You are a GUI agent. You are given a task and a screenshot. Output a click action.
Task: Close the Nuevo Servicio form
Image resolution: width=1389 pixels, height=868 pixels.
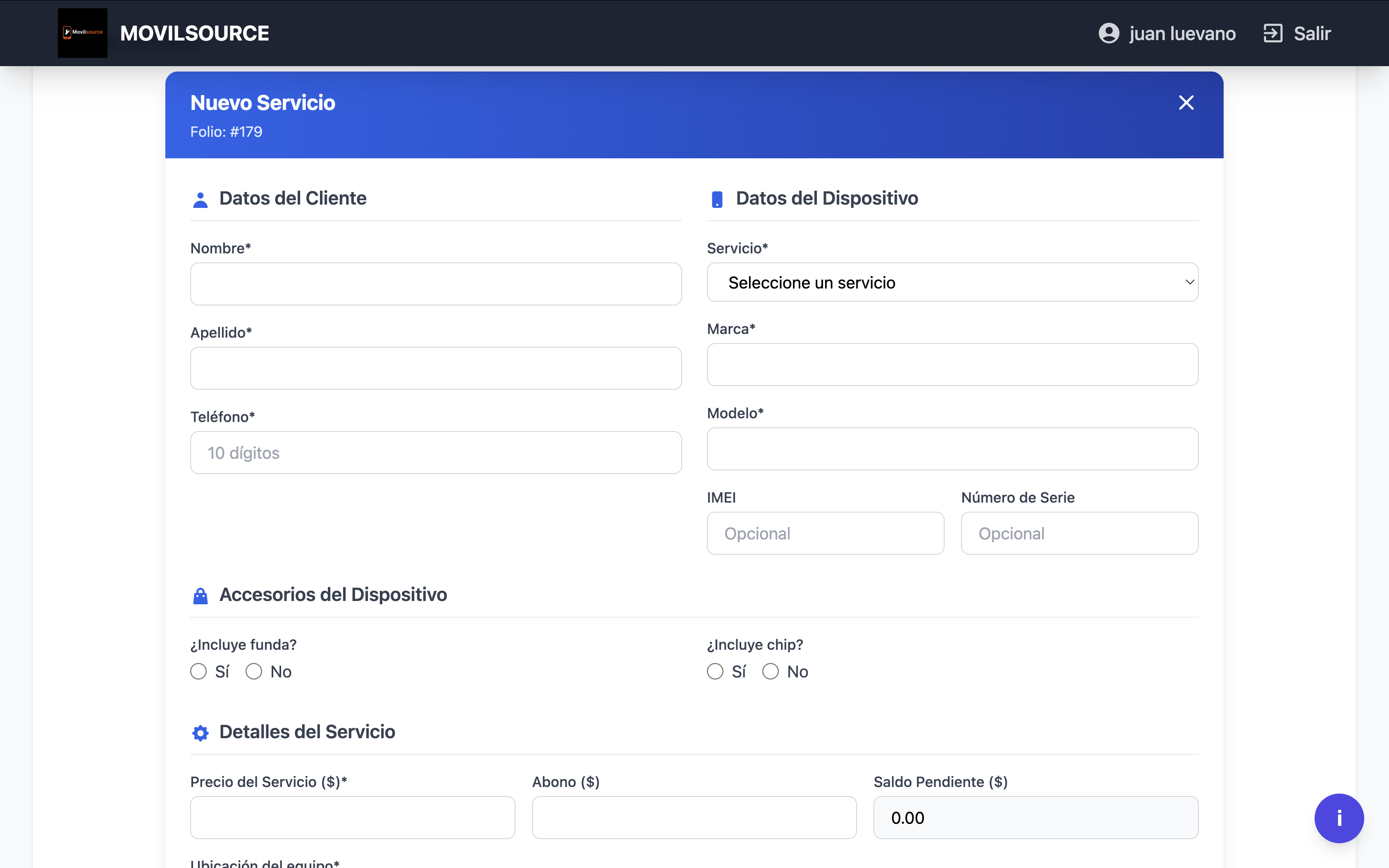(x=1186, y=102)
